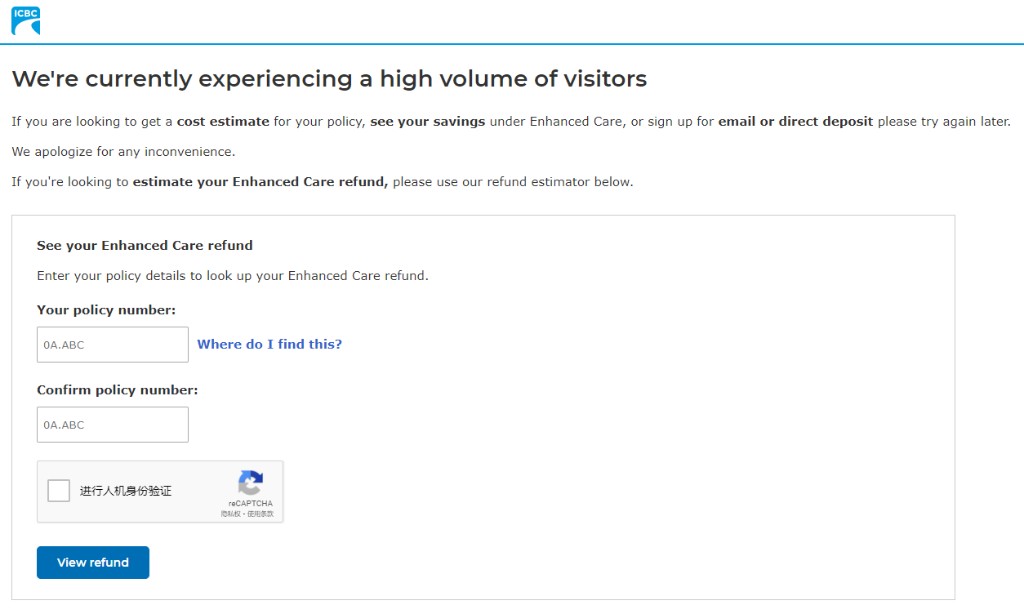Click the bold cost estimate text
The image size is (1024, 614).
(x=223, y=121)
